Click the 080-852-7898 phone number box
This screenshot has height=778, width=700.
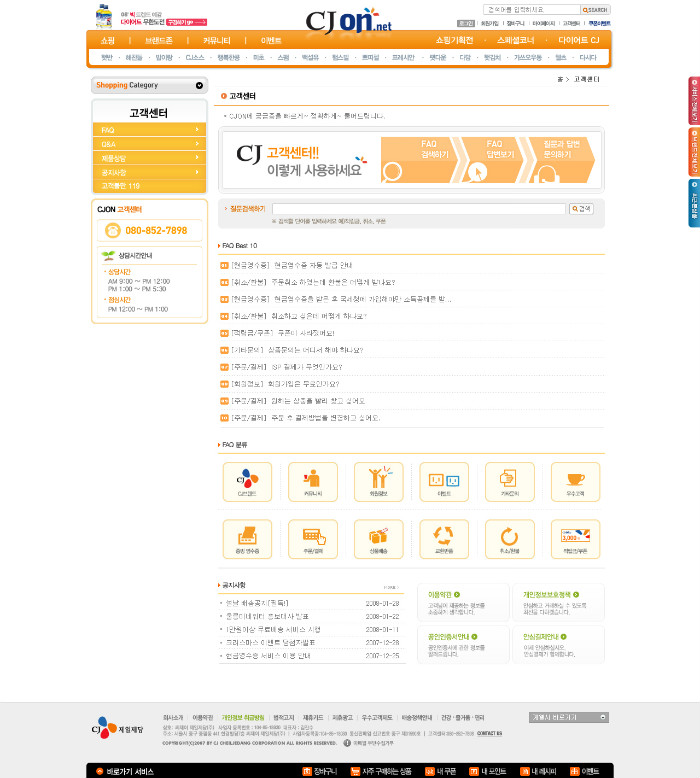(149, 231)
